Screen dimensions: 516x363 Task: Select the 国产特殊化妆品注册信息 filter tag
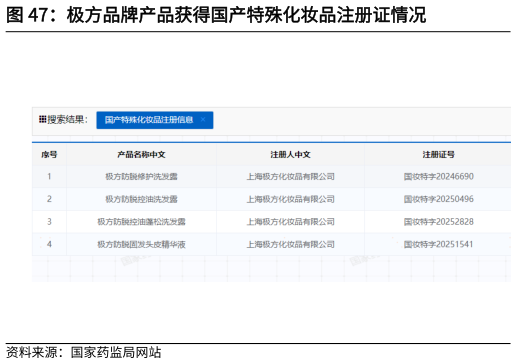155,120
